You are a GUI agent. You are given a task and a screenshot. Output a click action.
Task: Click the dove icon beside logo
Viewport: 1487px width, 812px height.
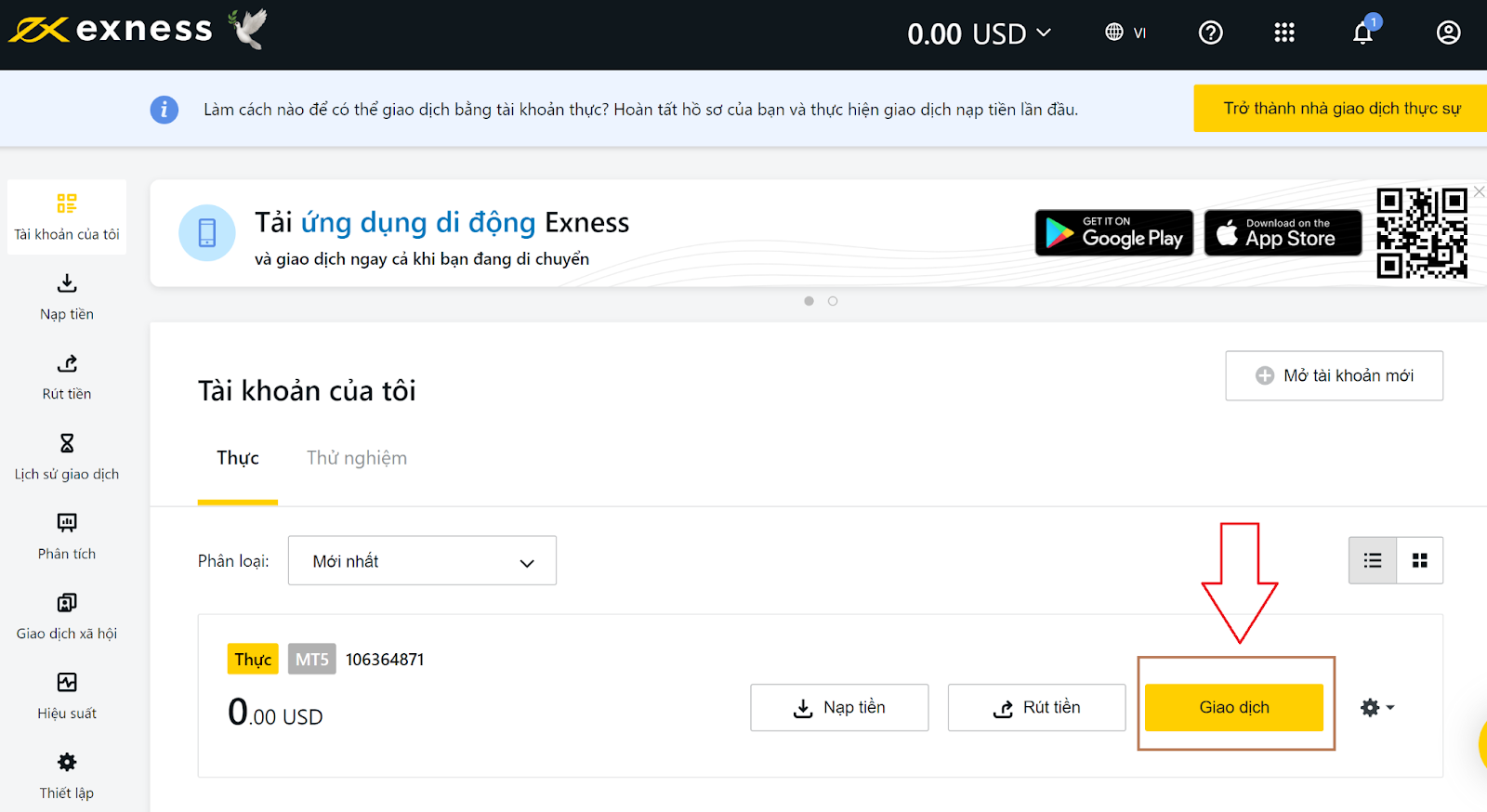pyautogui.click(x=249, y=28)
